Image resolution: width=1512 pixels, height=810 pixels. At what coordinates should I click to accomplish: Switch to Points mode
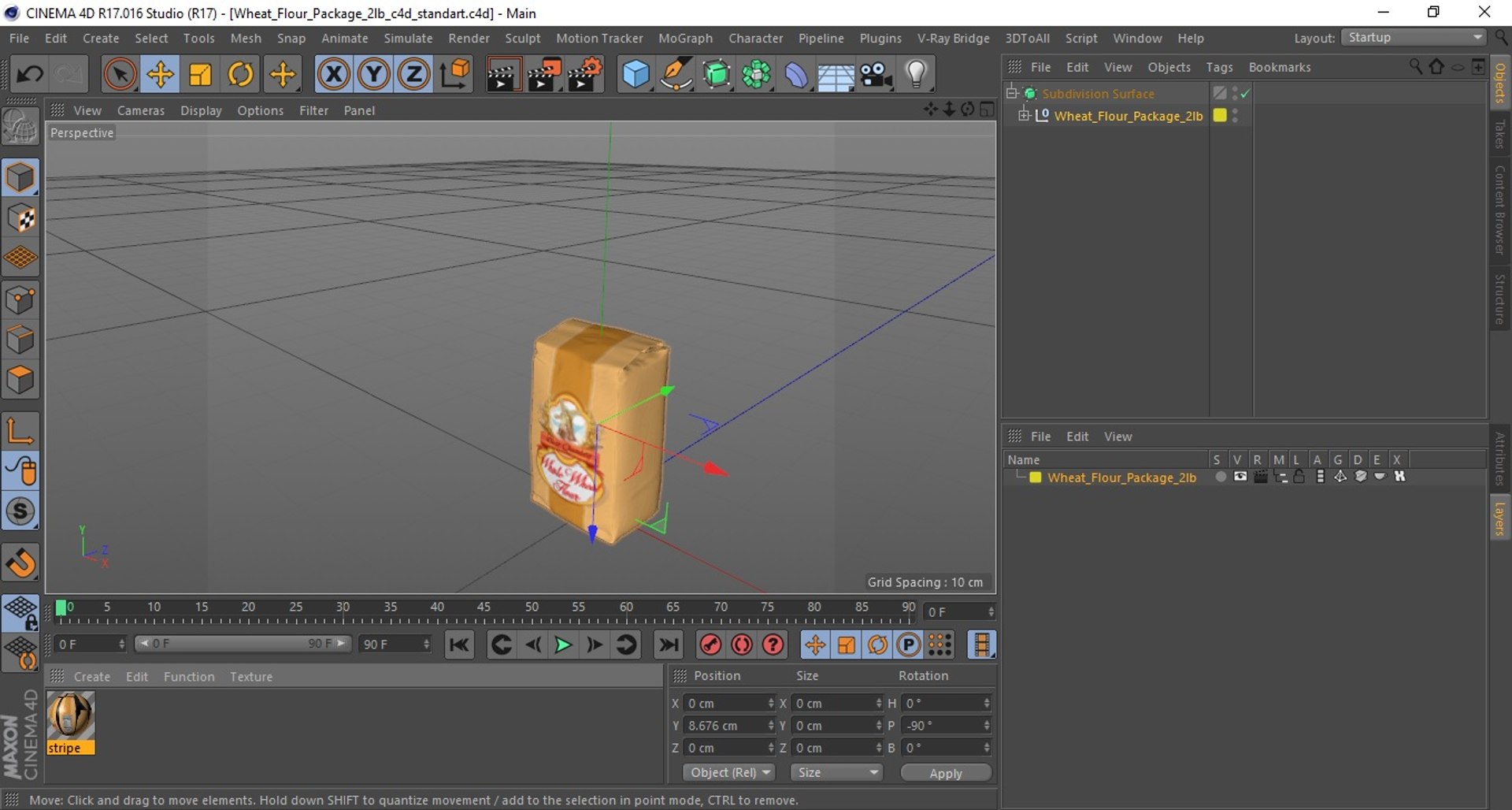20,300
